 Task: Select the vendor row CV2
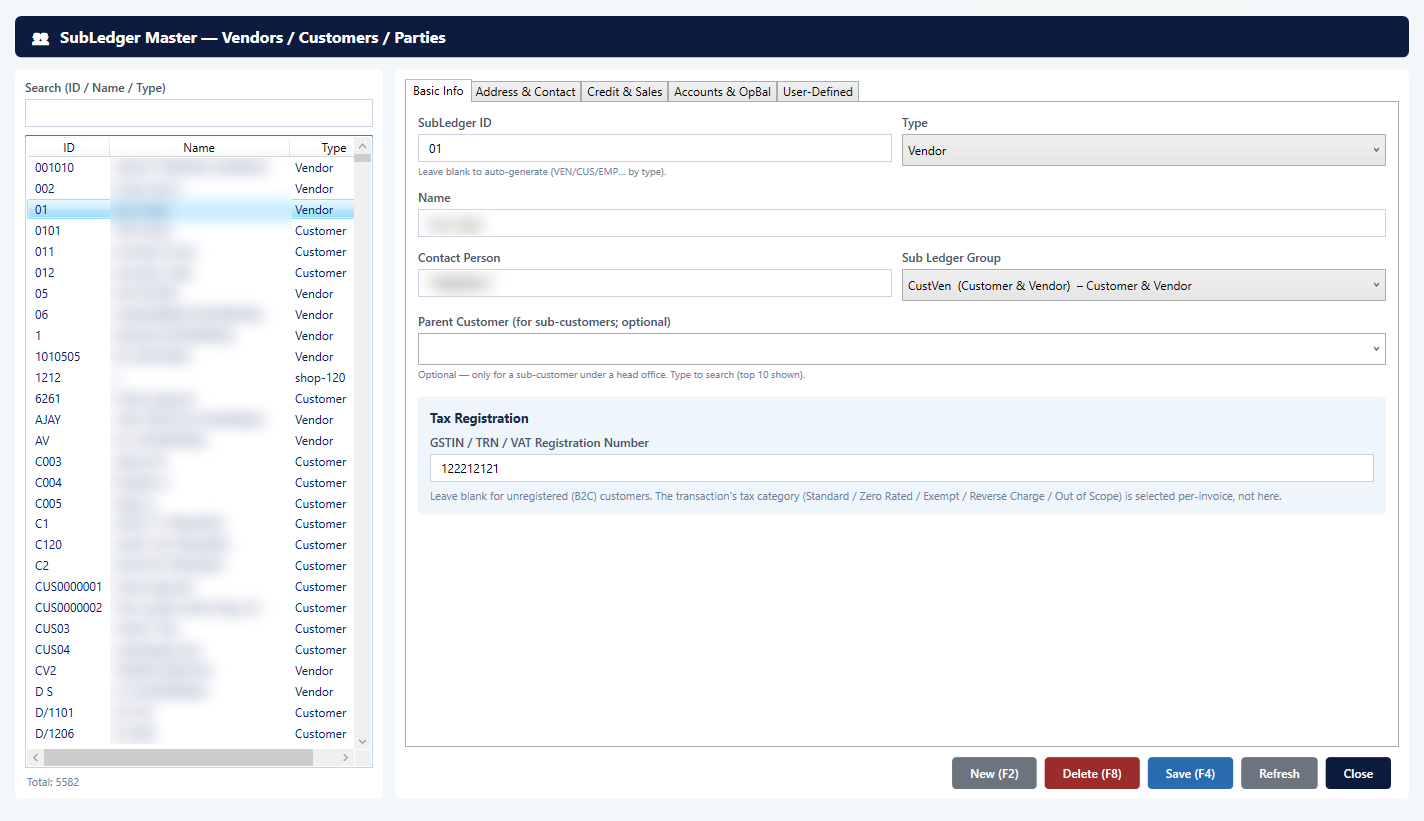[x=190, y=671]
